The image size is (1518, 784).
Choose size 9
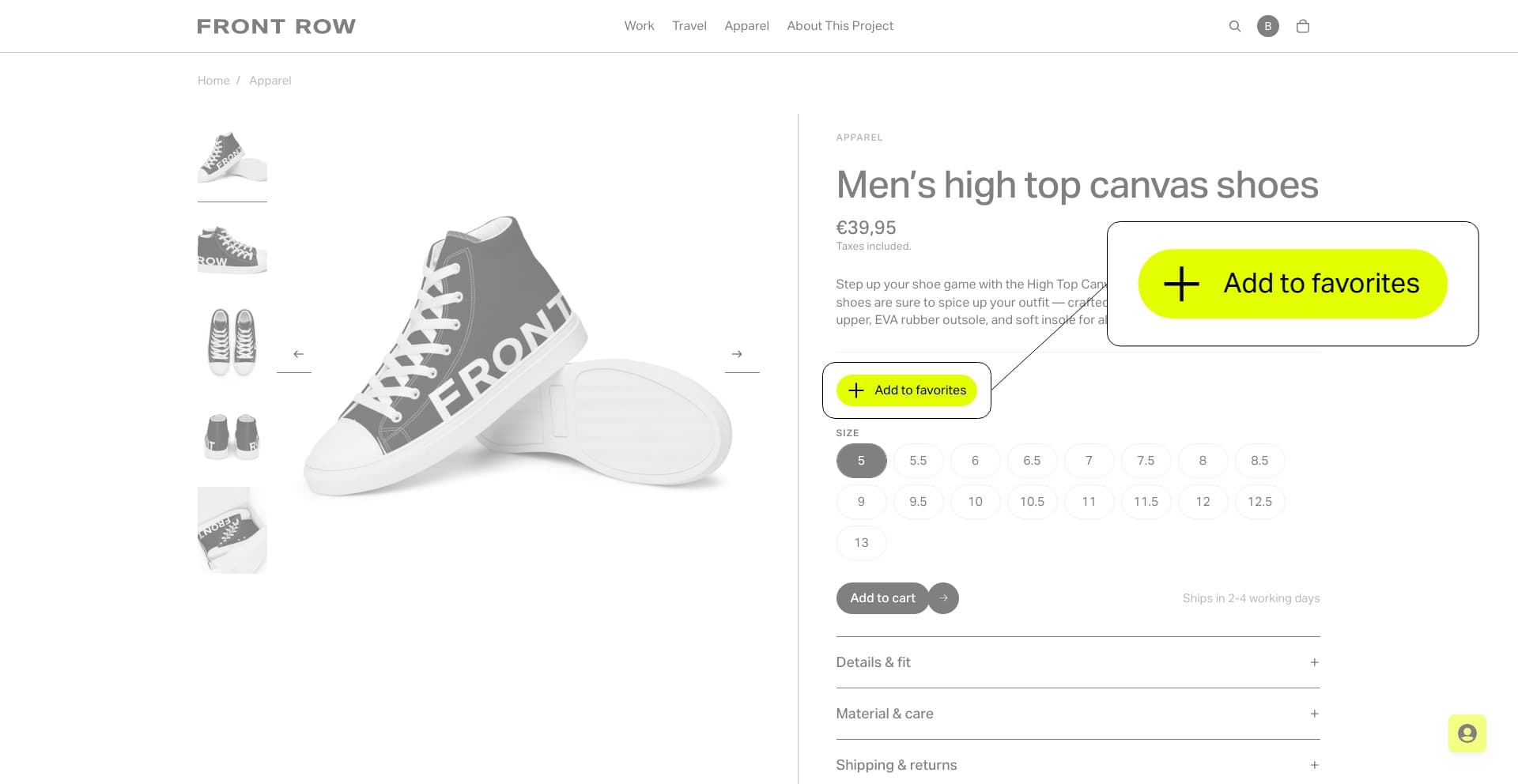pyautogui.click(x=861, y=502)
